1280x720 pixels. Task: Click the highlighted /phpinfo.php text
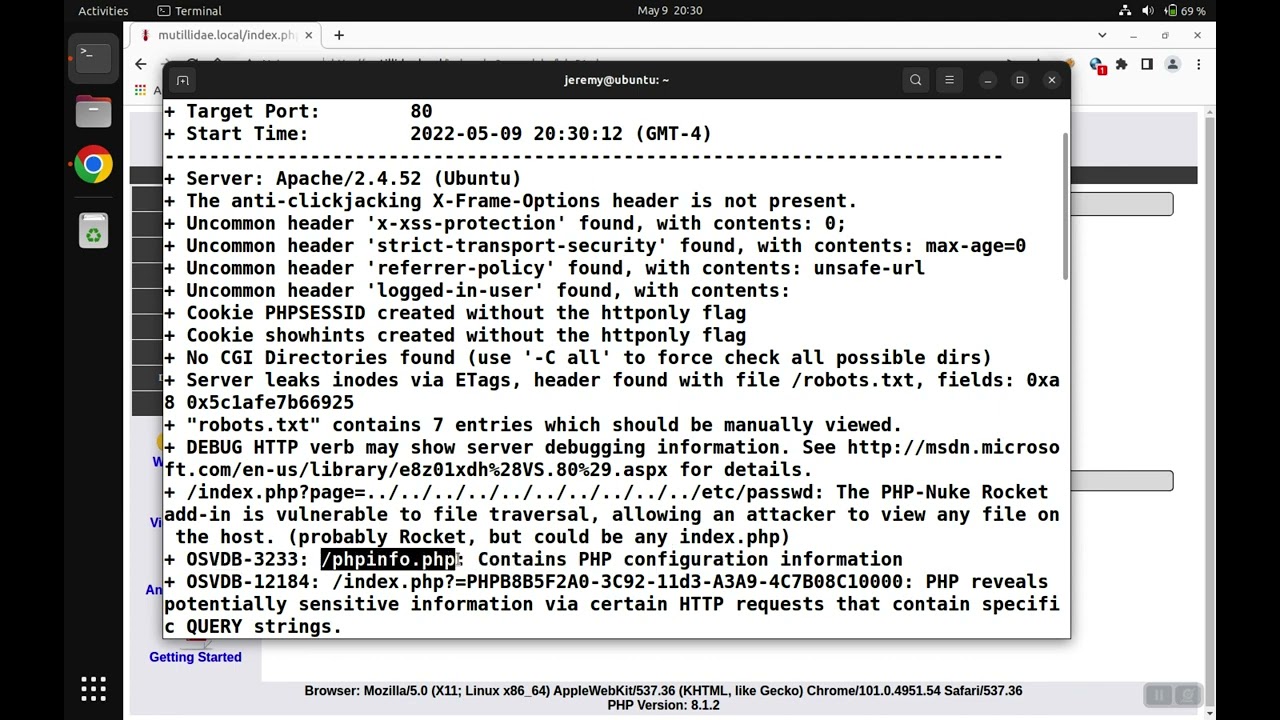pyautogui.click(x=388, y=559)
